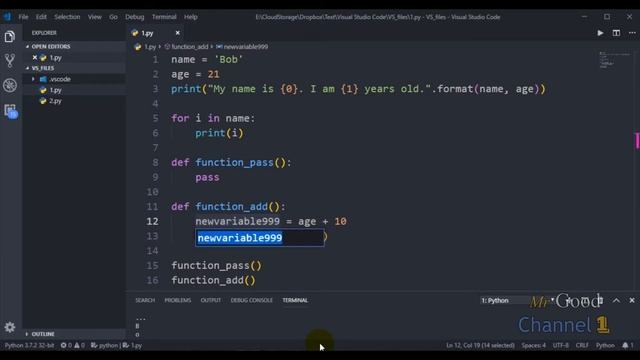Change indentation via Spaces: 4
Image resolution: width=640 pixels, height=360 pixels.
coord(533,345)
